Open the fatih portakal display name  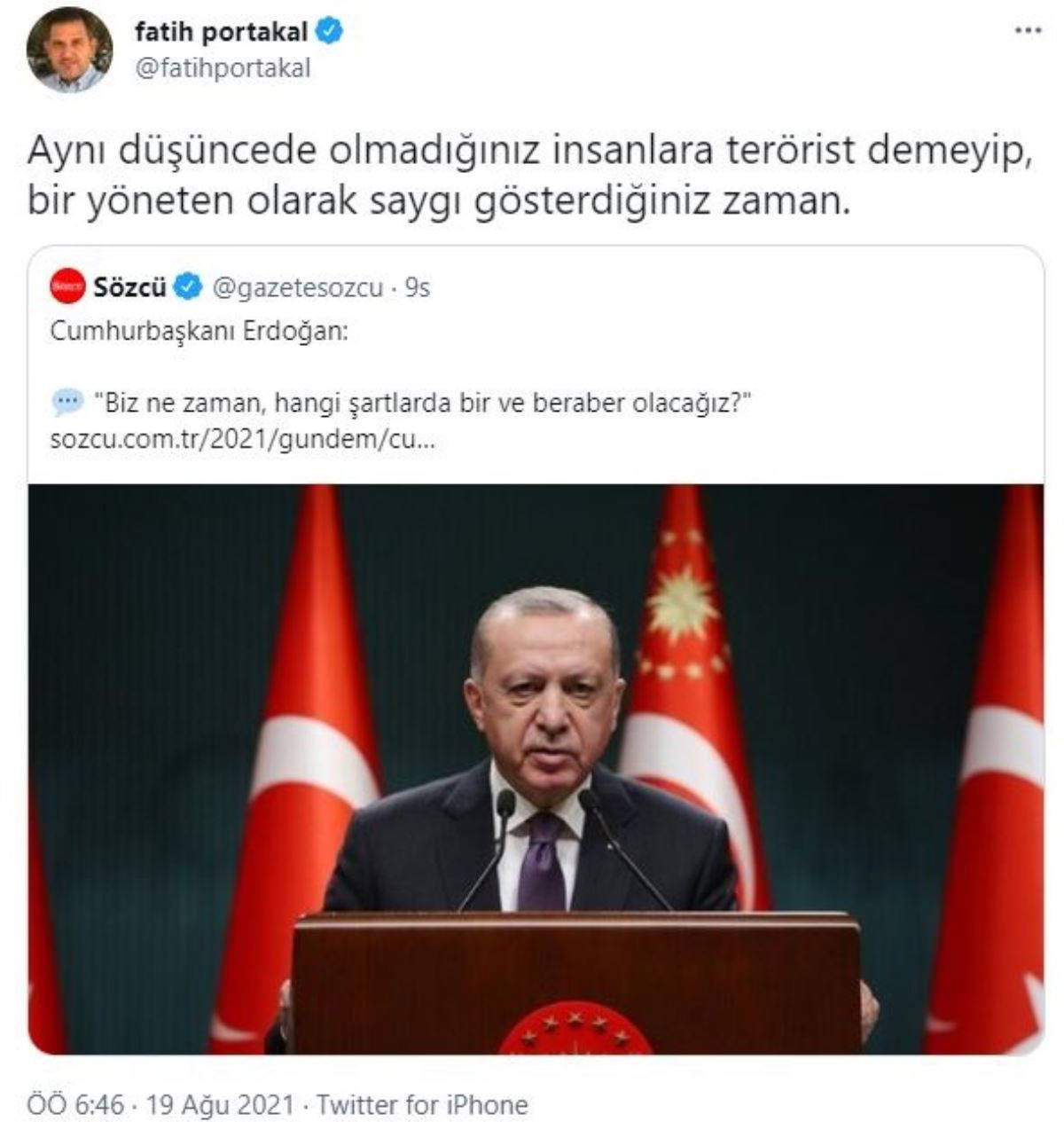(x=222, y=33)
